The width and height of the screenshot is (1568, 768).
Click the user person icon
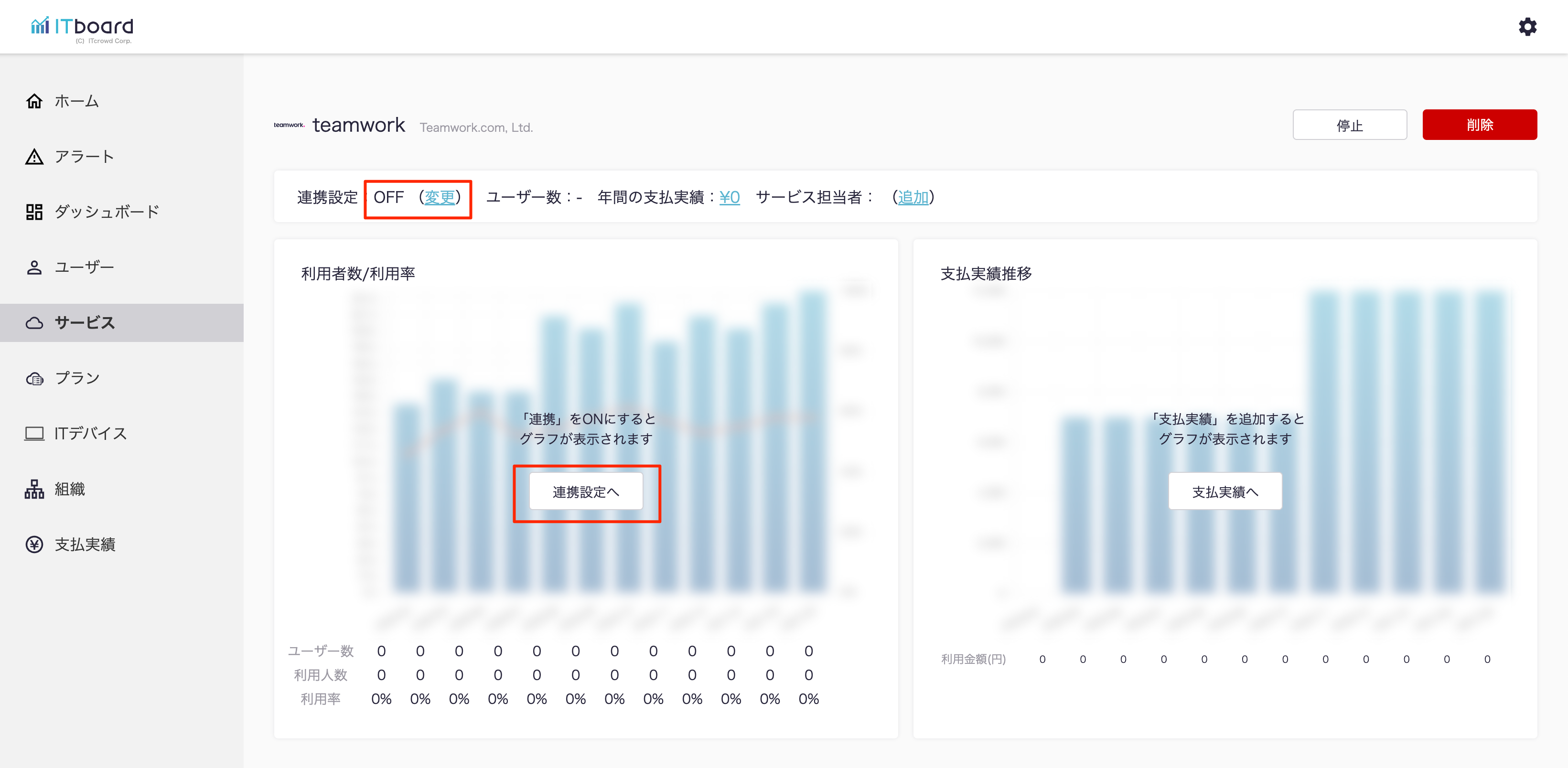34,268
